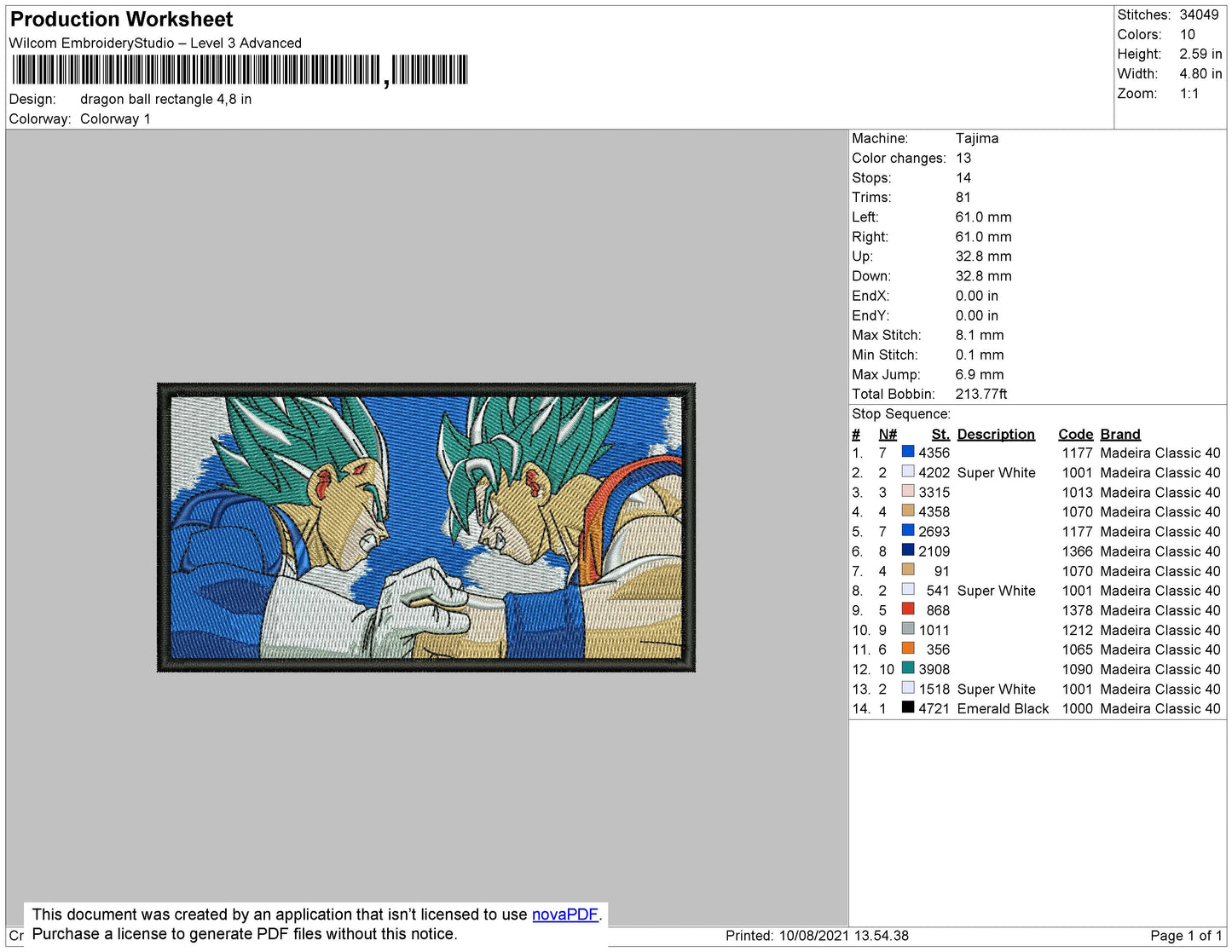
Task: Click the Tajima machine value
Action: coord(976,138)
